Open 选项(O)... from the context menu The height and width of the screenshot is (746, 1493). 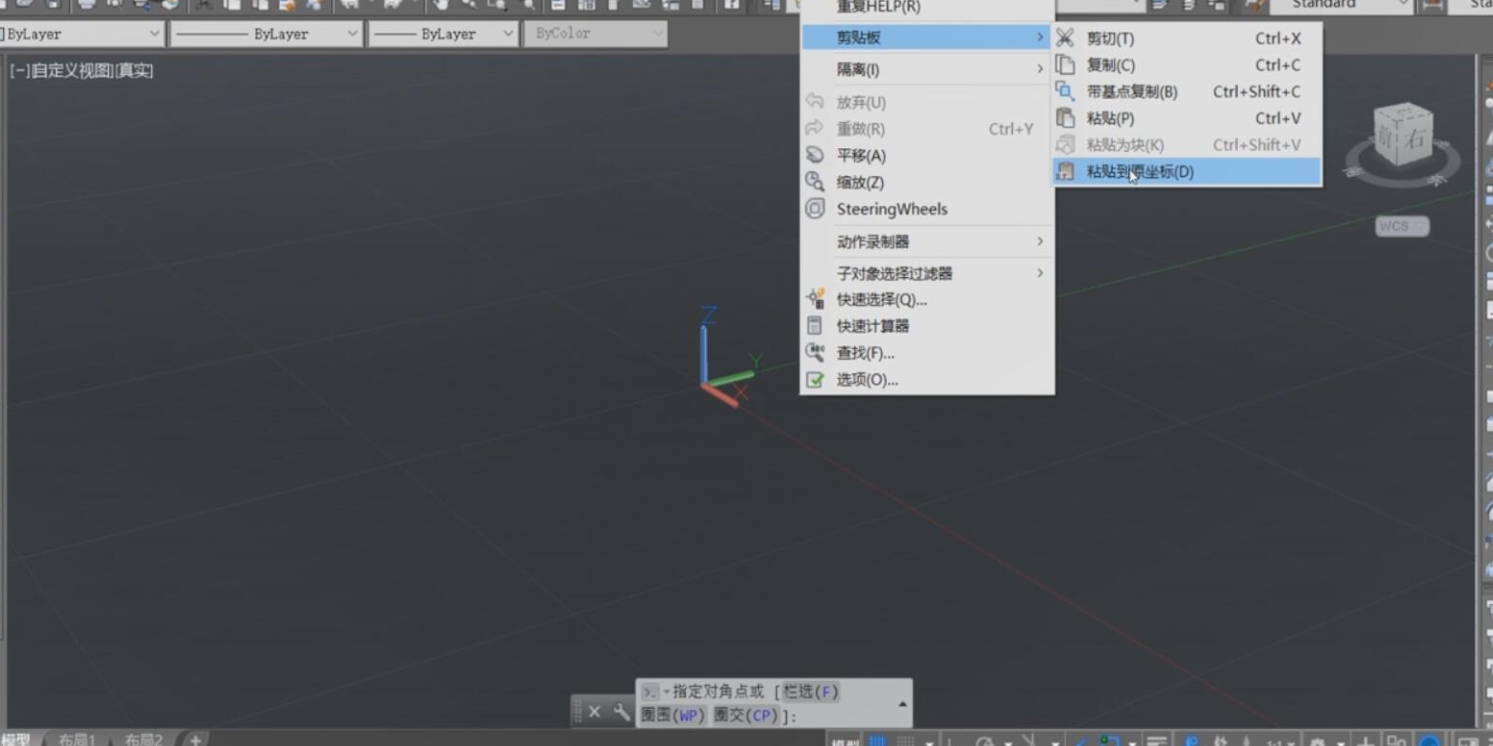click(927, 379)
